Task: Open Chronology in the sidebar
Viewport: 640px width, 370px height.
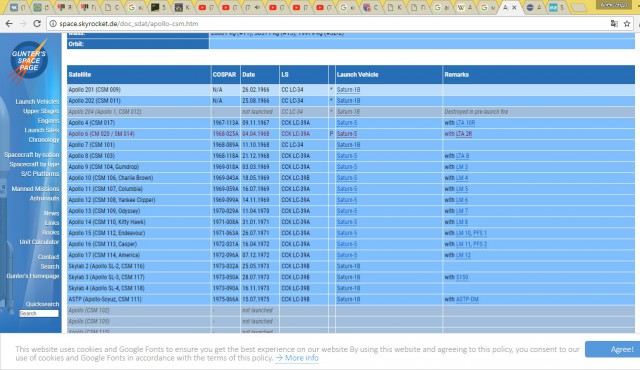Action: (x=44, y=140)
